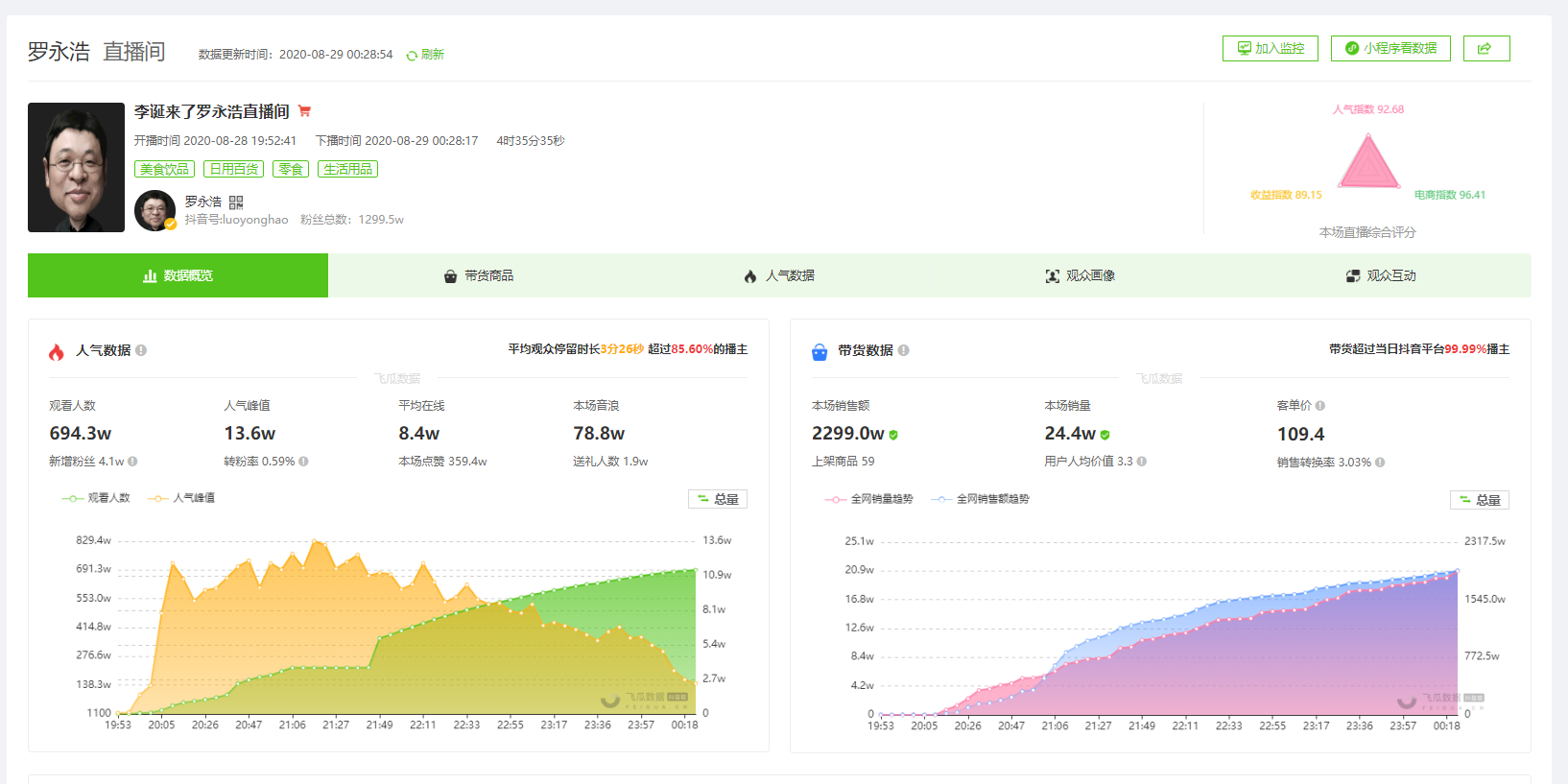Select the 零食 tag
Screen dimensions: 1568x784
291,169
